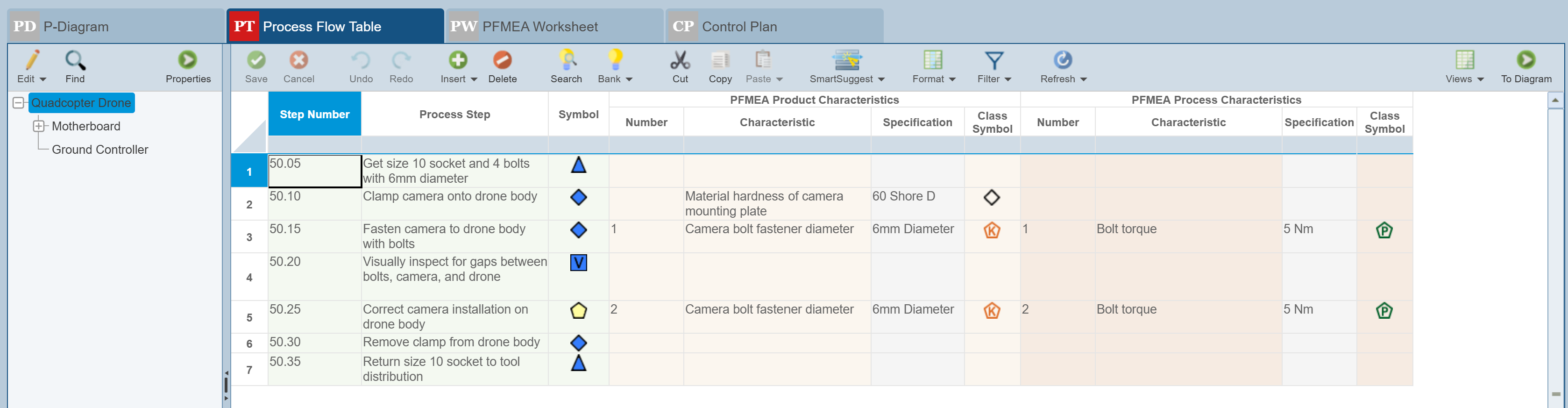Click the Delete icon
Viewport: 1568px width, 408px height.
pyautogui.click(x=502, y=60)
